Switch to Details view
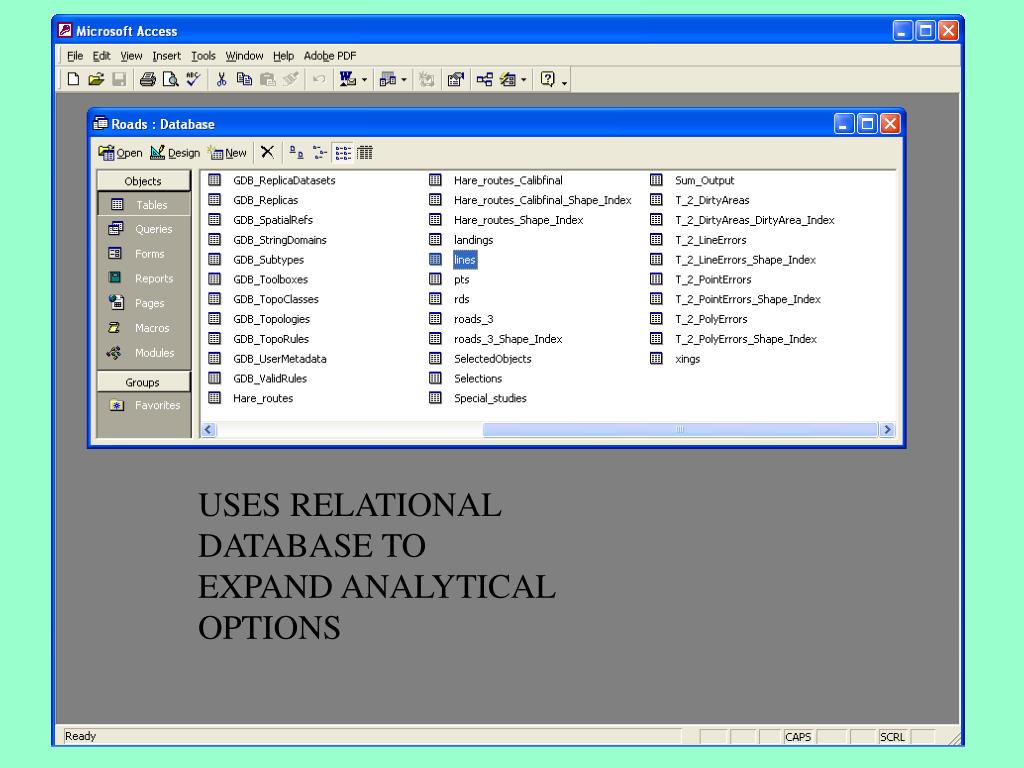Screen dimensions: 1024x768 pos(365,152)
